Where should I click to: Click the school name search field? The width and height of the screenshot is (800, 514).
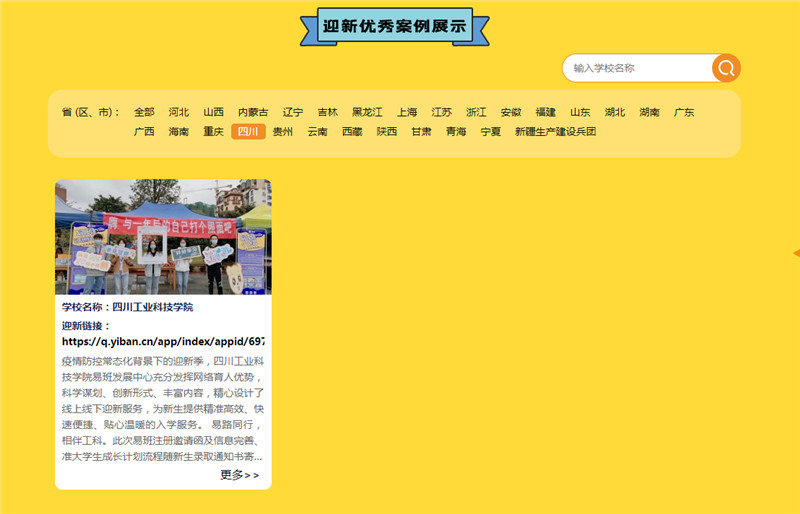638,68
